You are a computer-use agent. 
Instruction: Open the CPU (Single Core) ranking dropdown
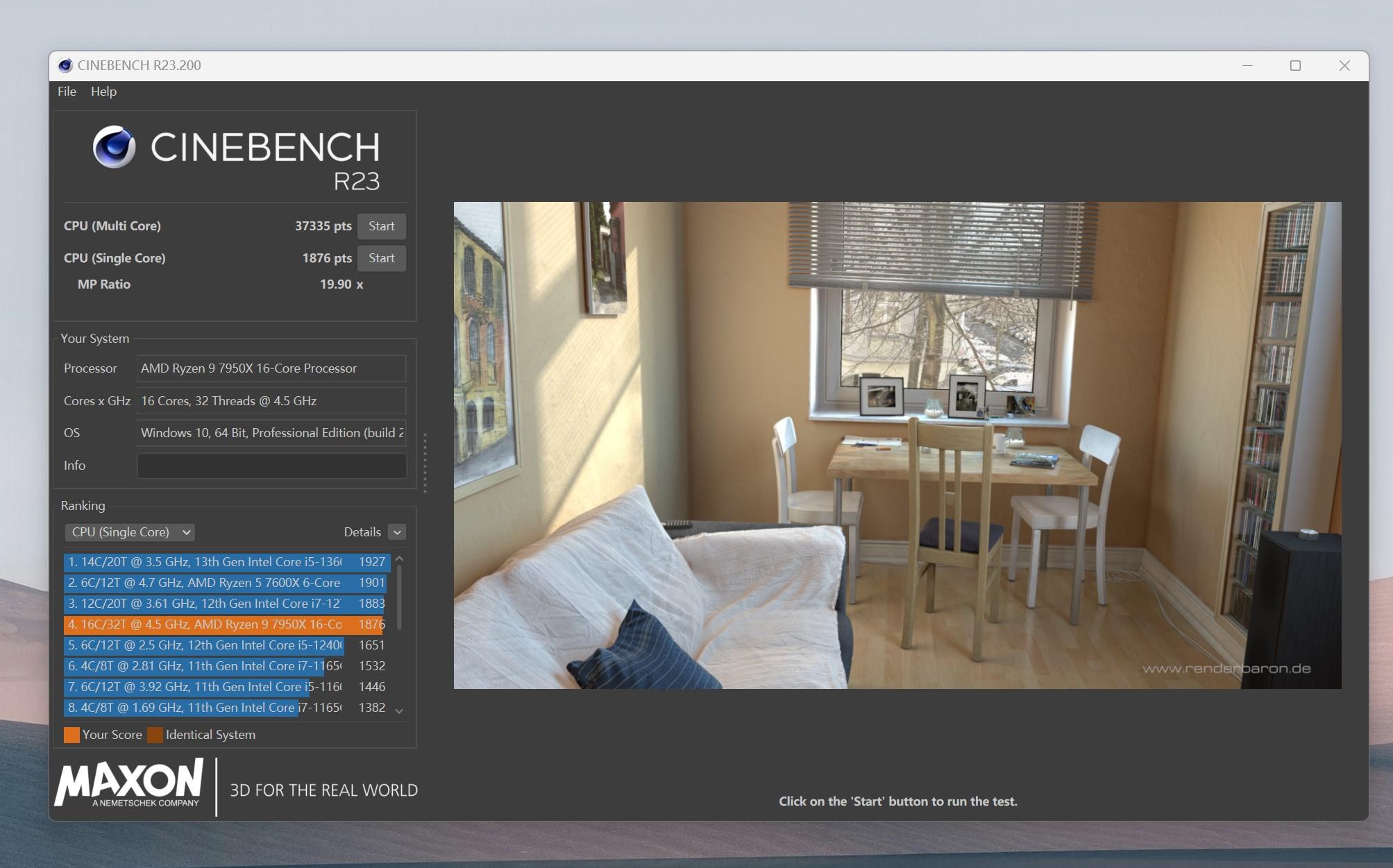pyautogui.click(x=130, y=532)
